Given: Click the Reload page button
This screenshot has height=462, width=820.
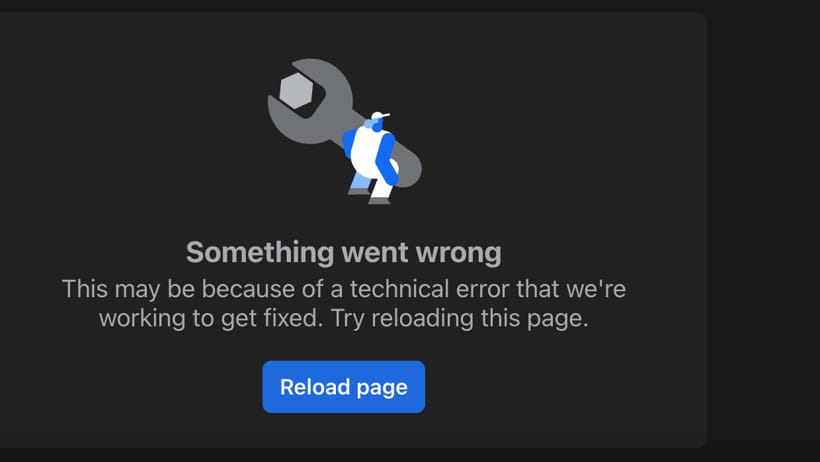Looking at the screenshot, I should [344, 387].
